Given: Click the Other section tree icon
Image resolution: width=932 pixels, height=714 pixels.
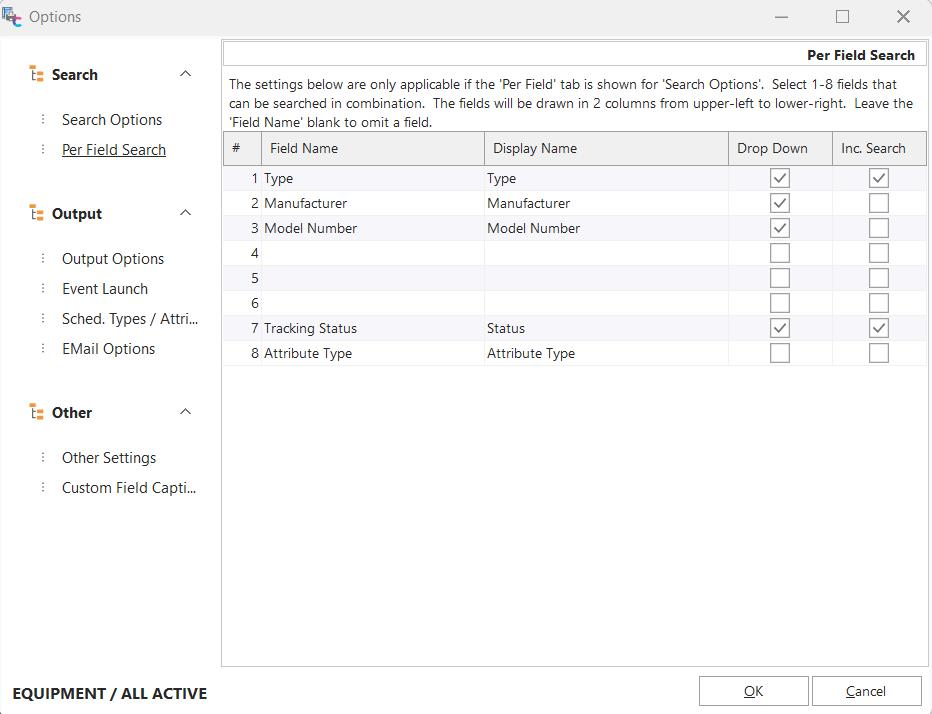Looking at the screenshot, I should pos(37,413).
